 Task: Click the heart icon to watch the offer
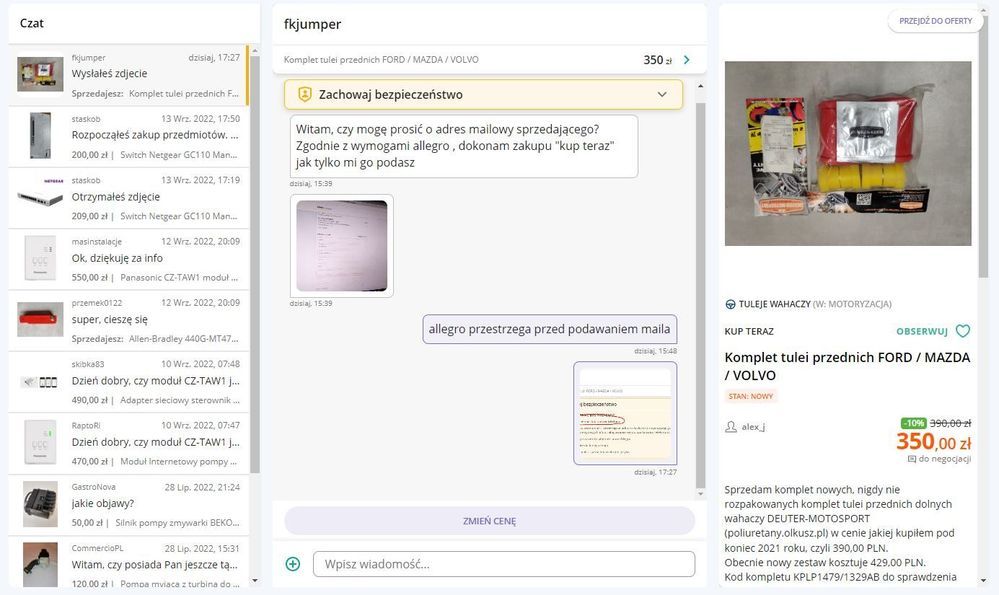tap(963, 331)
